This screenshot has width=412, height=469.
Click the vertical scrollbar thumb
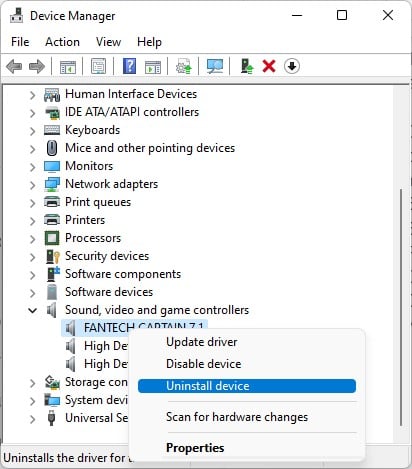[x=401, y=307]
